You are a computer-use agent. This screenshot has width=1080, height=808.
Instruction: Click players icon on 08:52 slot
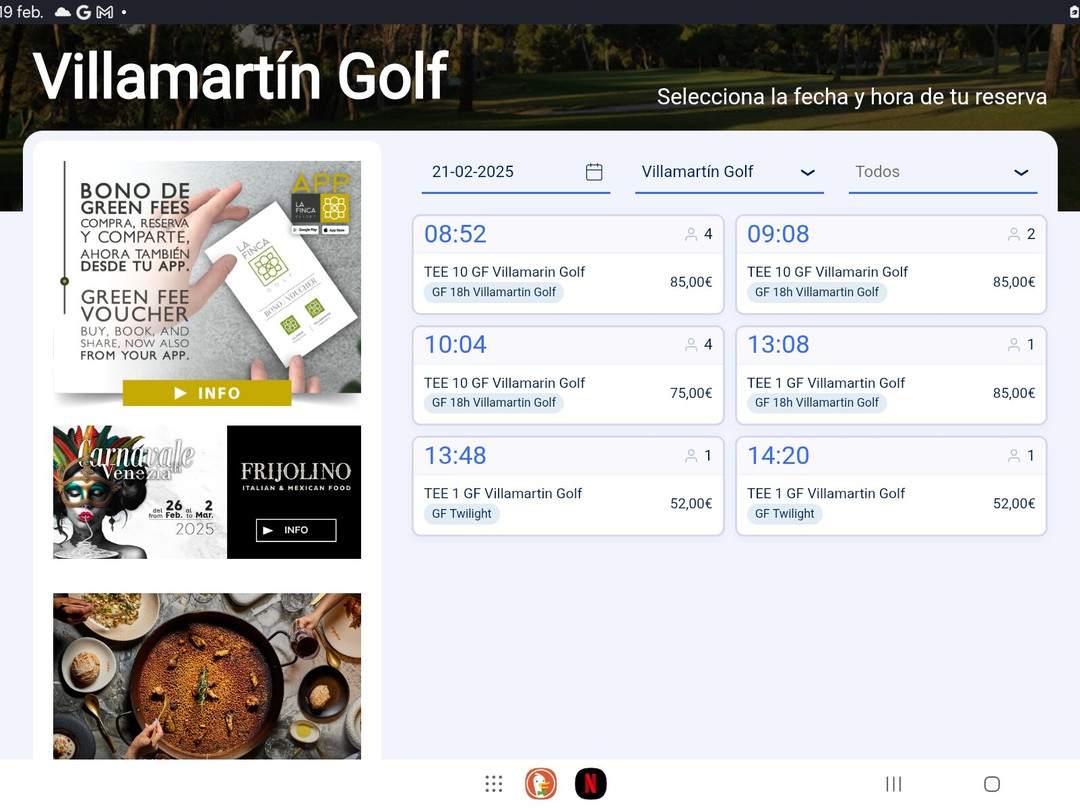click(691, 234)
